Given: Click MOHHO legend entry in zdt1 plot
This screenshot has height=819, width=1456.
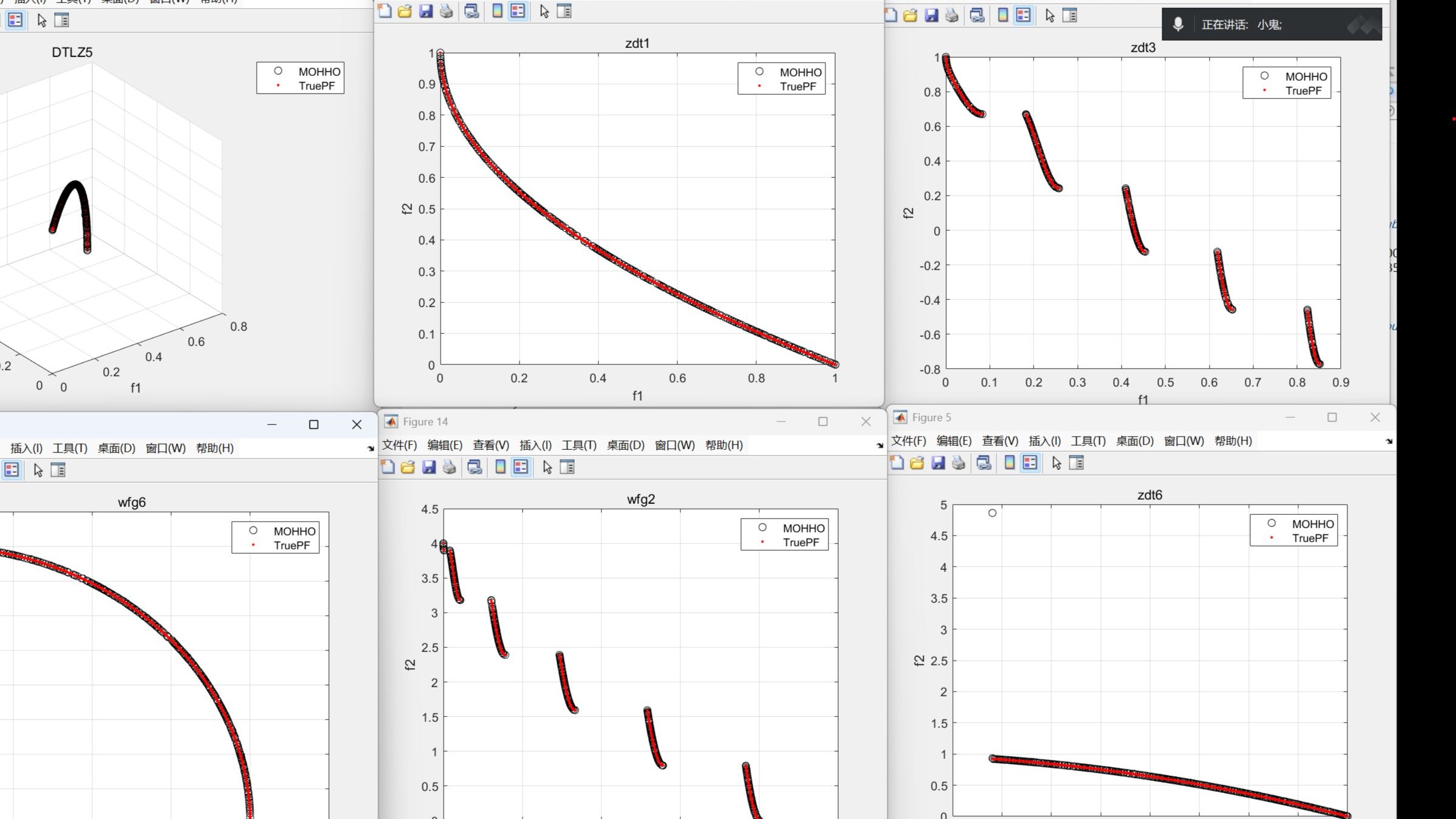Looking at the screenshot, I should coord(800,72).
